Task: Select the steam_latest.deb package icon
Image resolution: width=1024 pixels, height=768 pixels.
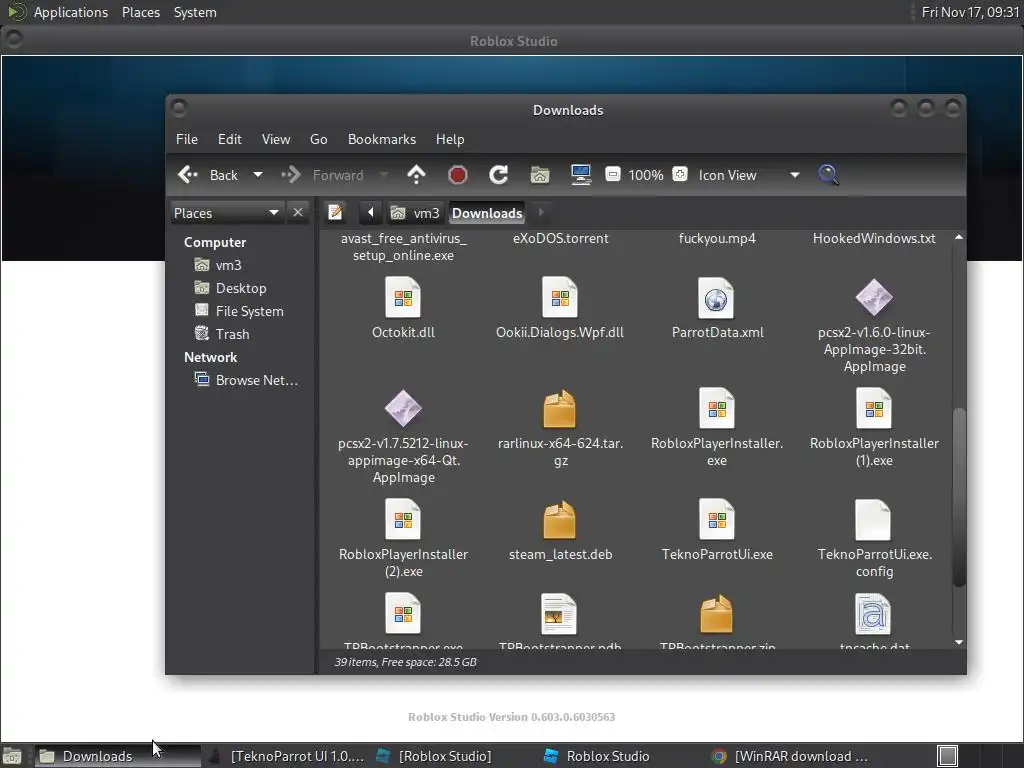Action: (560, 520)
